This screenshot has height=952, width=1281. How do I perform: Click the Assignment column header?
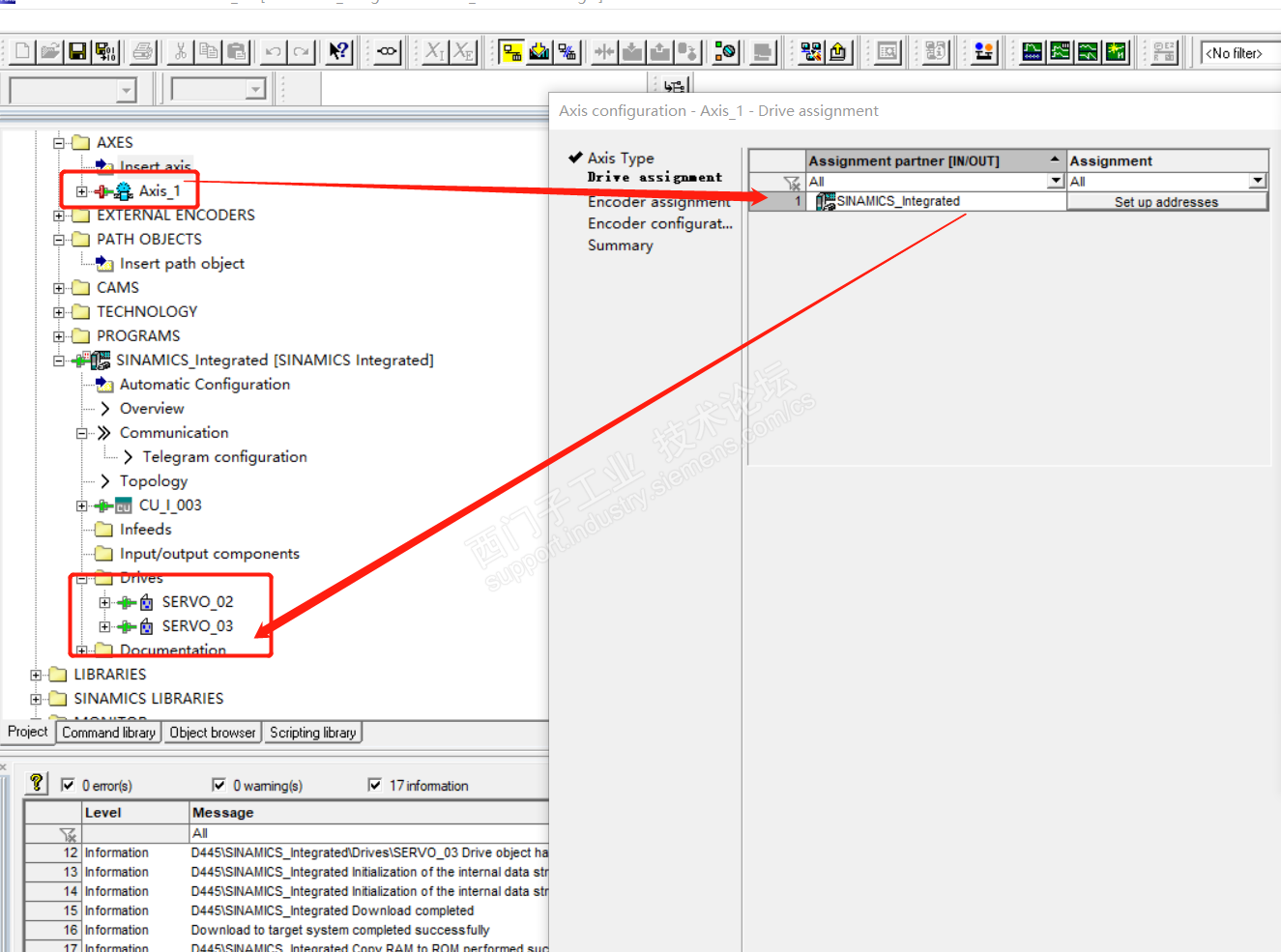click(1167, 160)
